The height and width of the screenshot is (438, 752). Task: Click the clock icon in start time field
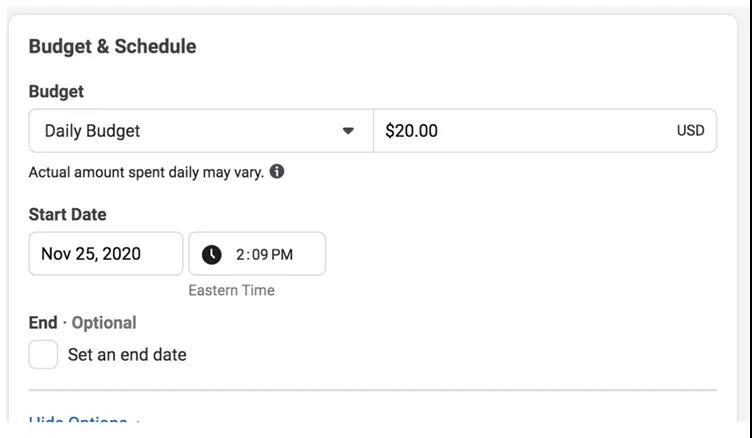tap(212, 254)
